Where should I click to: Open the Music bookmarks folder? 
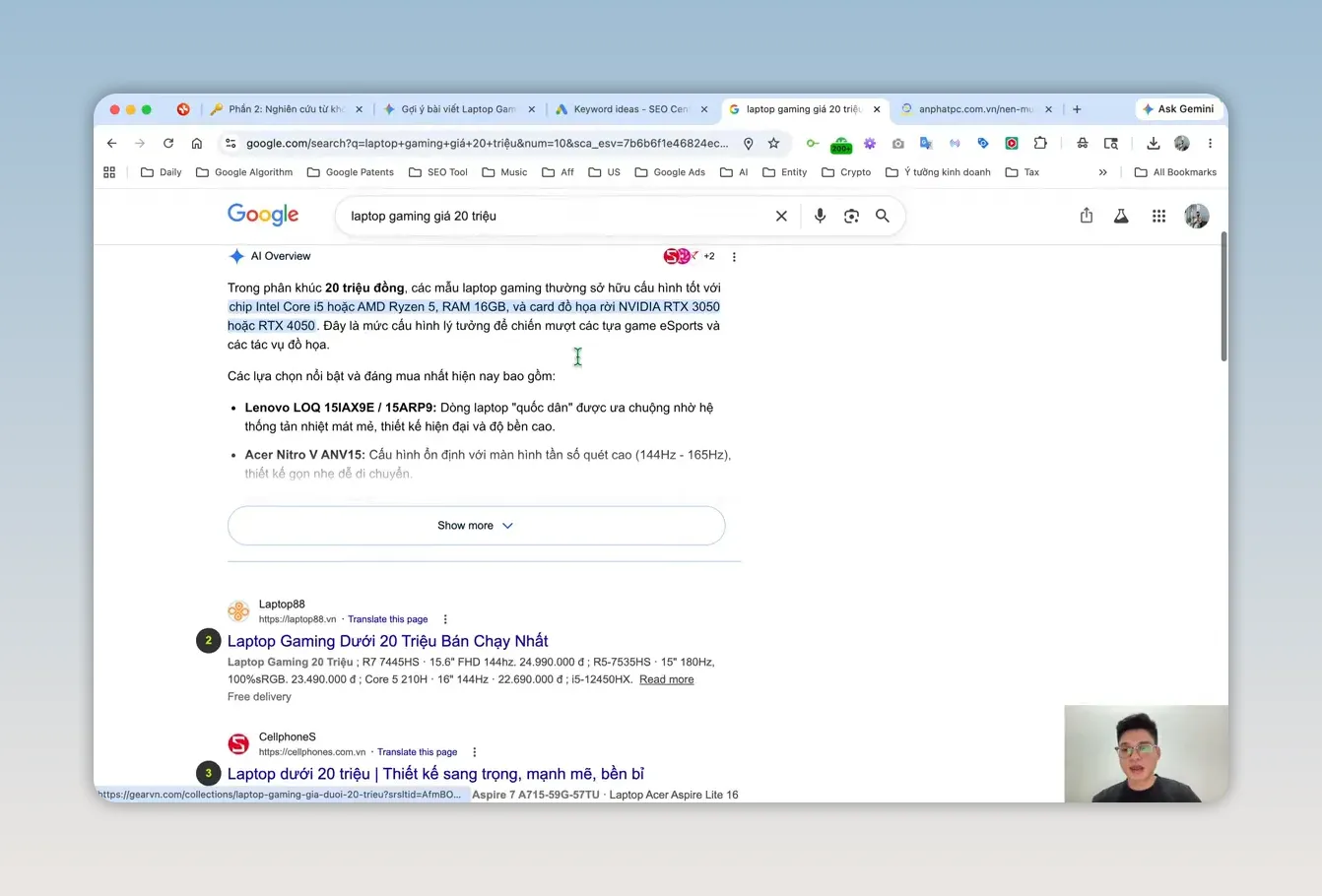pyautogui.click(x=504, y=172)
